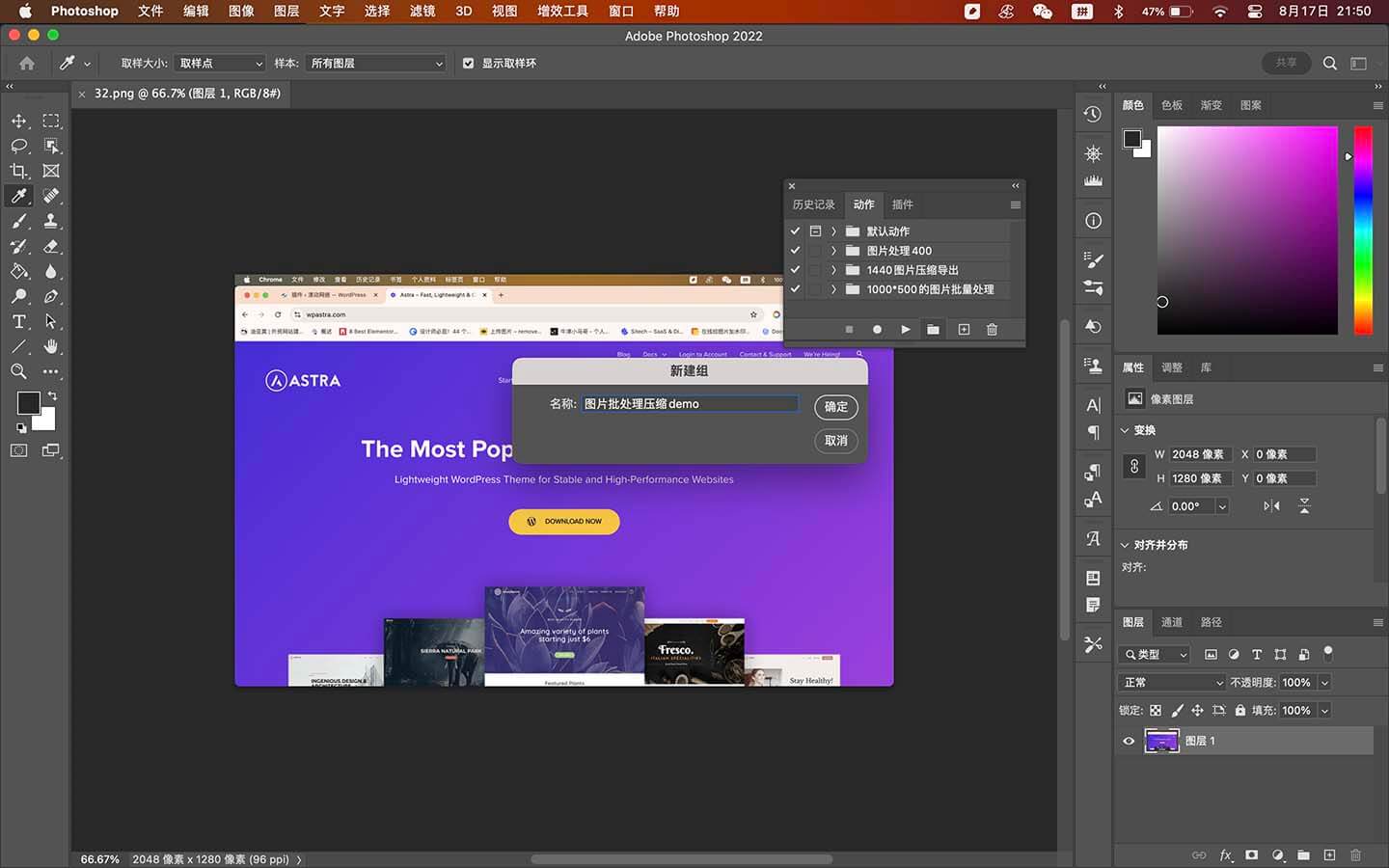The height and width of the screenshot is (868, 1389).
Task: Open the layer filter 类型 dropdown
Action: 1156,654
